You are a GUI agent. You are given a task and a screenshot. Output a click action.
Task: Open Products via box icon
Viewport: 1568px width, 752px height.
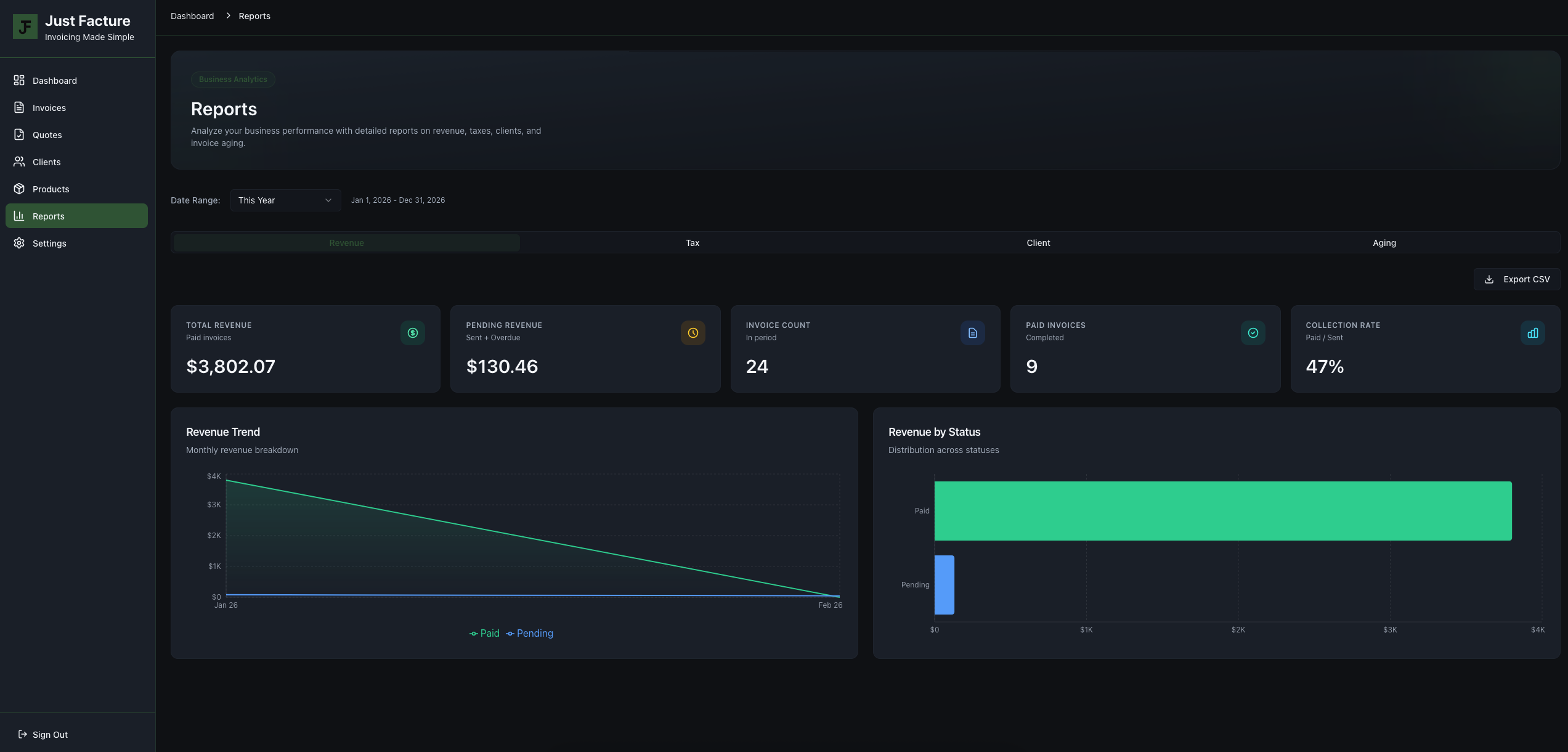click(19, 189)
